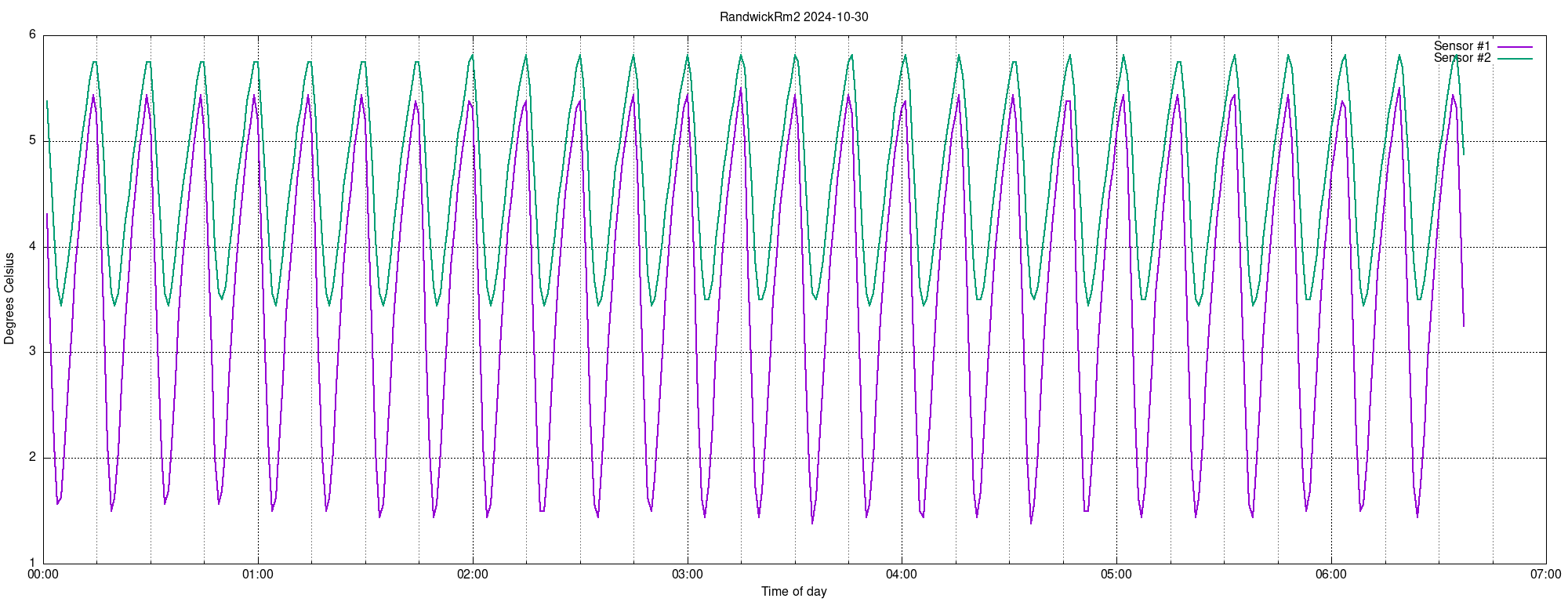This screenshot has width=1568, height=602.
Task: Select the 02:00 time tick label
Action: 473,575
